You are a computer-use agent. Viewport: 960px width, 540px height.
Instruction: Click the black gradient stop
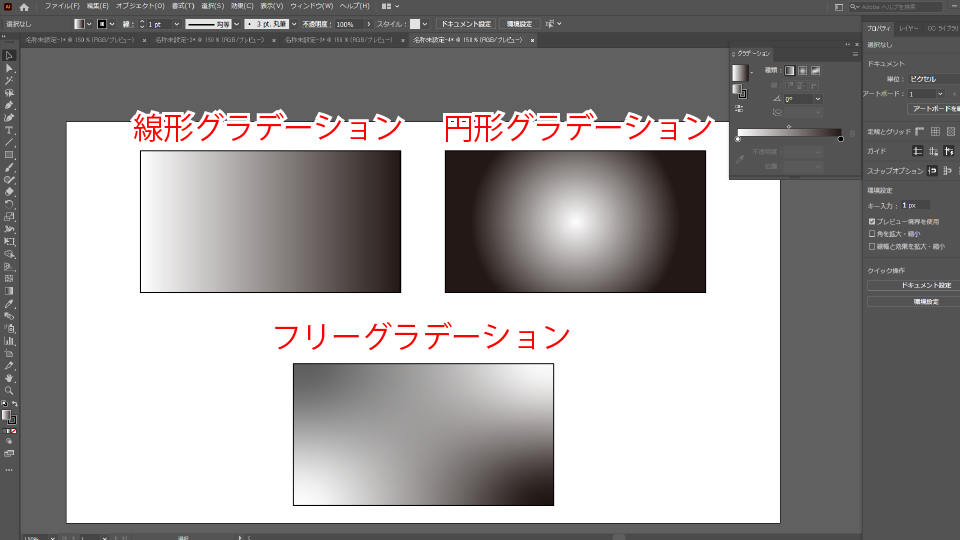(841, 139)
